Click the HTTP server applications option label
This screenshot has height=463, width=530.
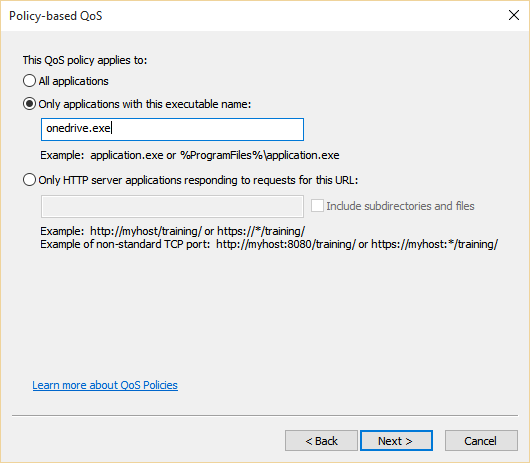point(198,180)
